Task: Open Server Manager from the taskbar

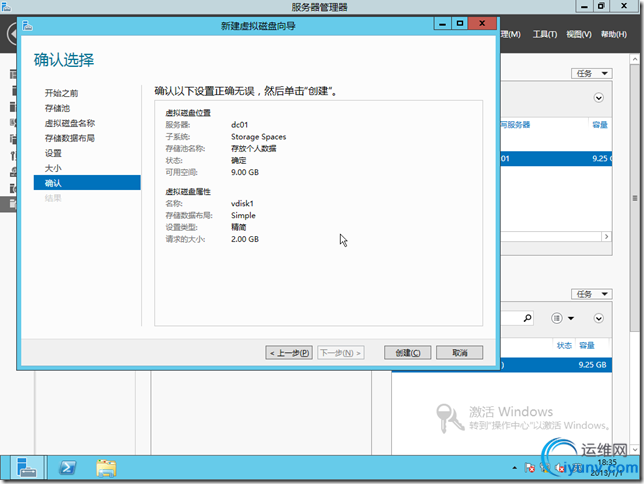Action: (27, 468)
